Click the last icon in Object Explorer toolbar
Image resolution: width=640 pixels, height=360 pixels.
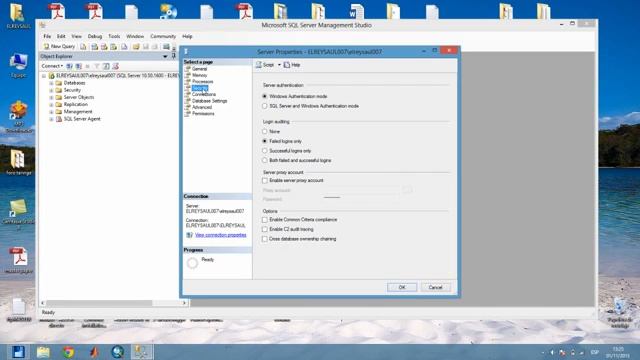(116, 66)
